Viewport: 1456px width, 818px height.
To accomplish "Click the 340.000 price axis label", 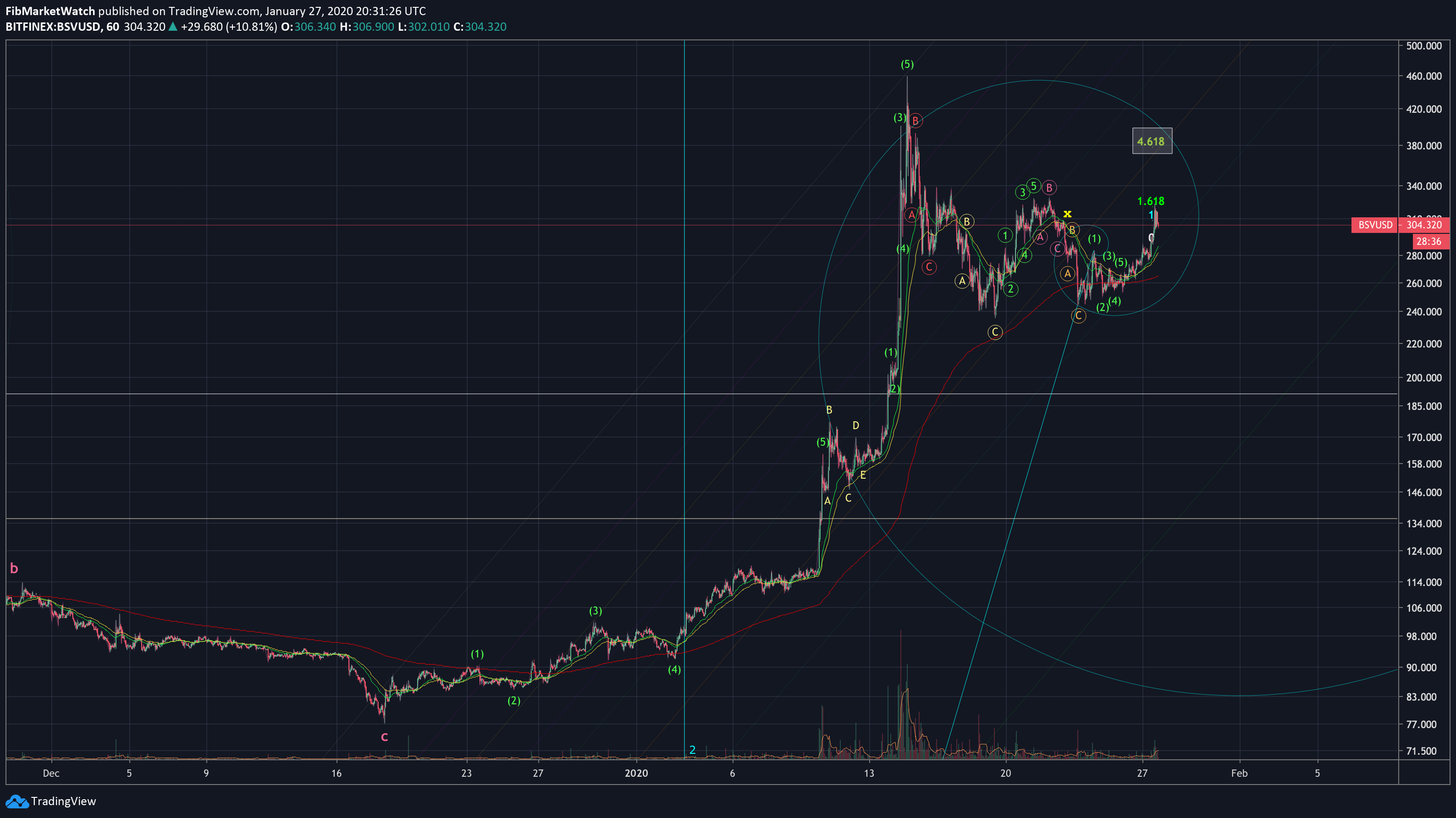I will click(x=1424, y=186).
